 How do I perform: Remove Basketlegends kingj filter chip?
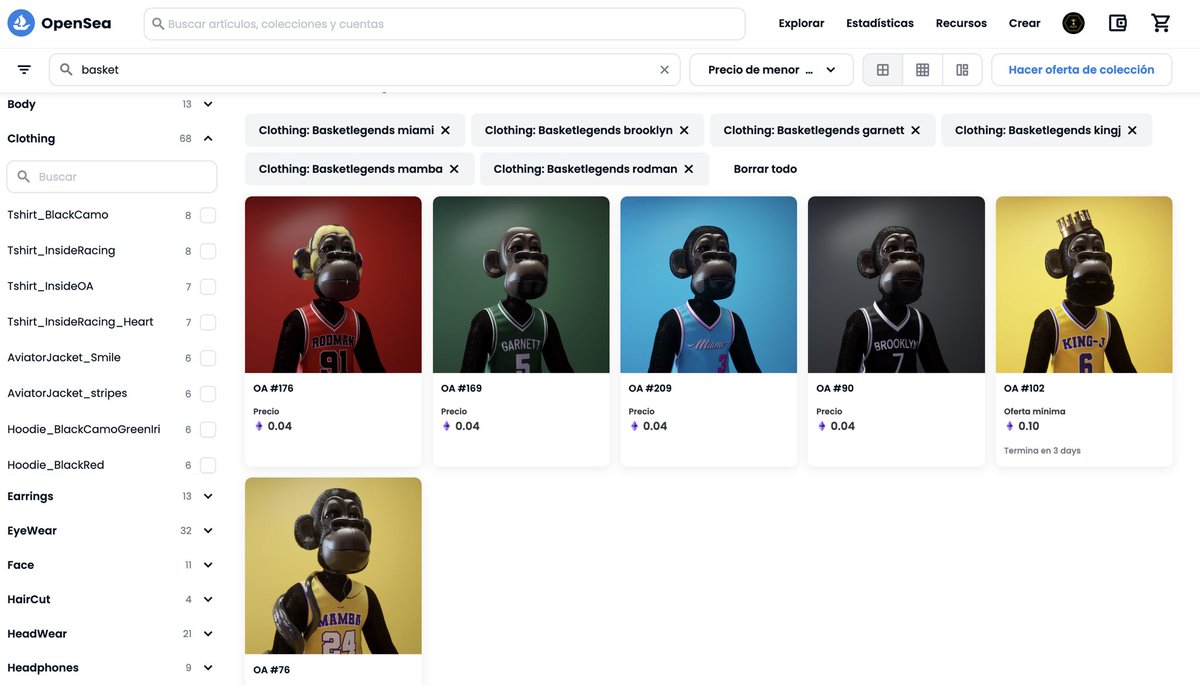click(x=1132, y=130)
